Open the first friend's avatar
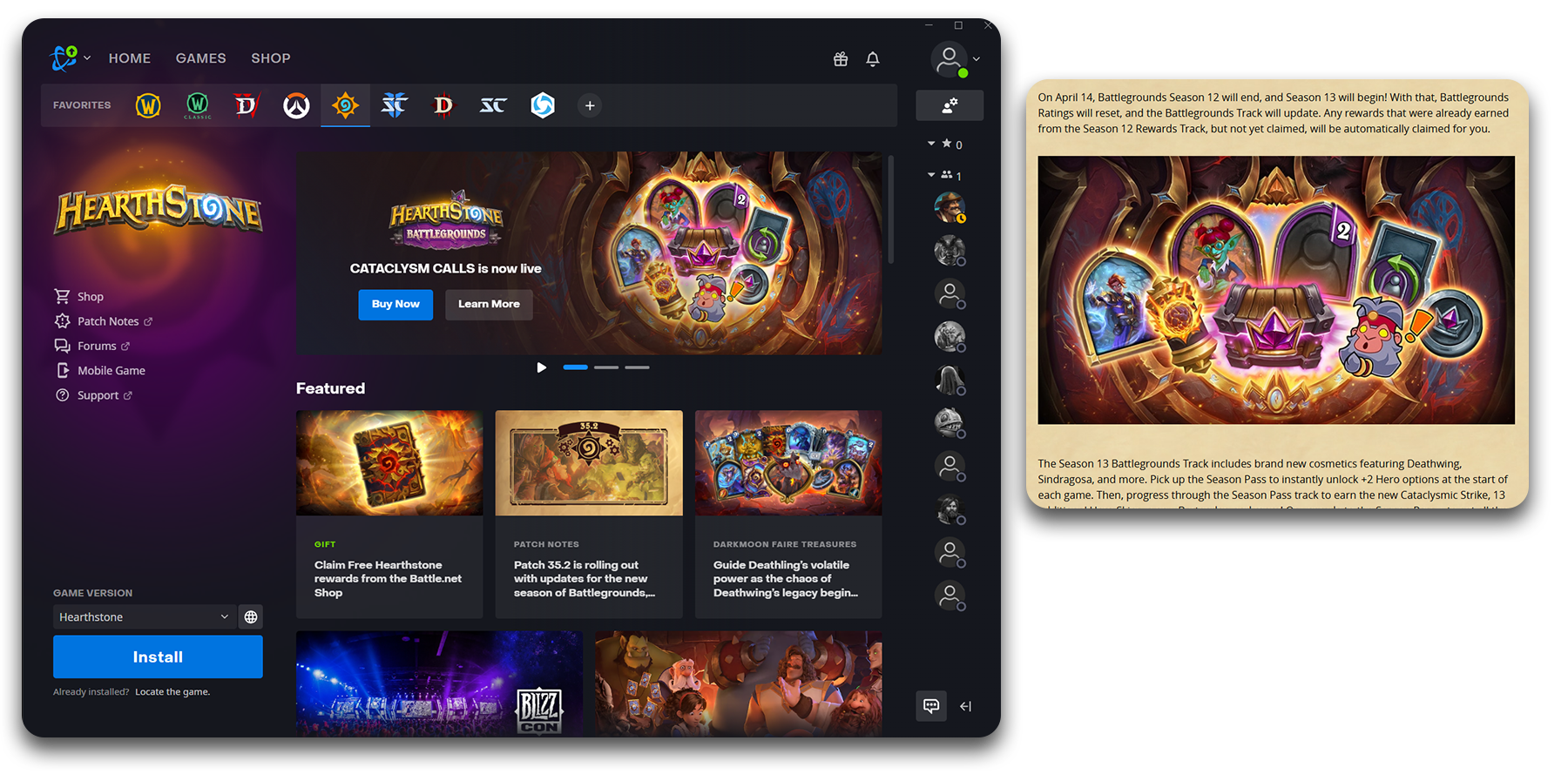1568x781 pixels. [x=950, y=207]
